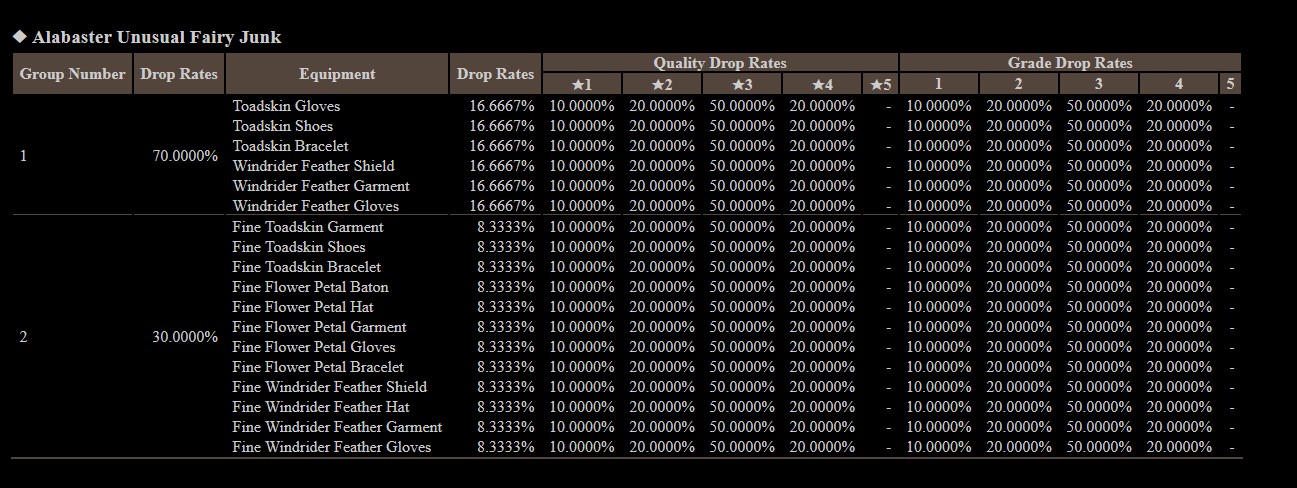Screen dimensions: 1297x488
Task: Select the ★1 quality column header
Action: point(582,84)
